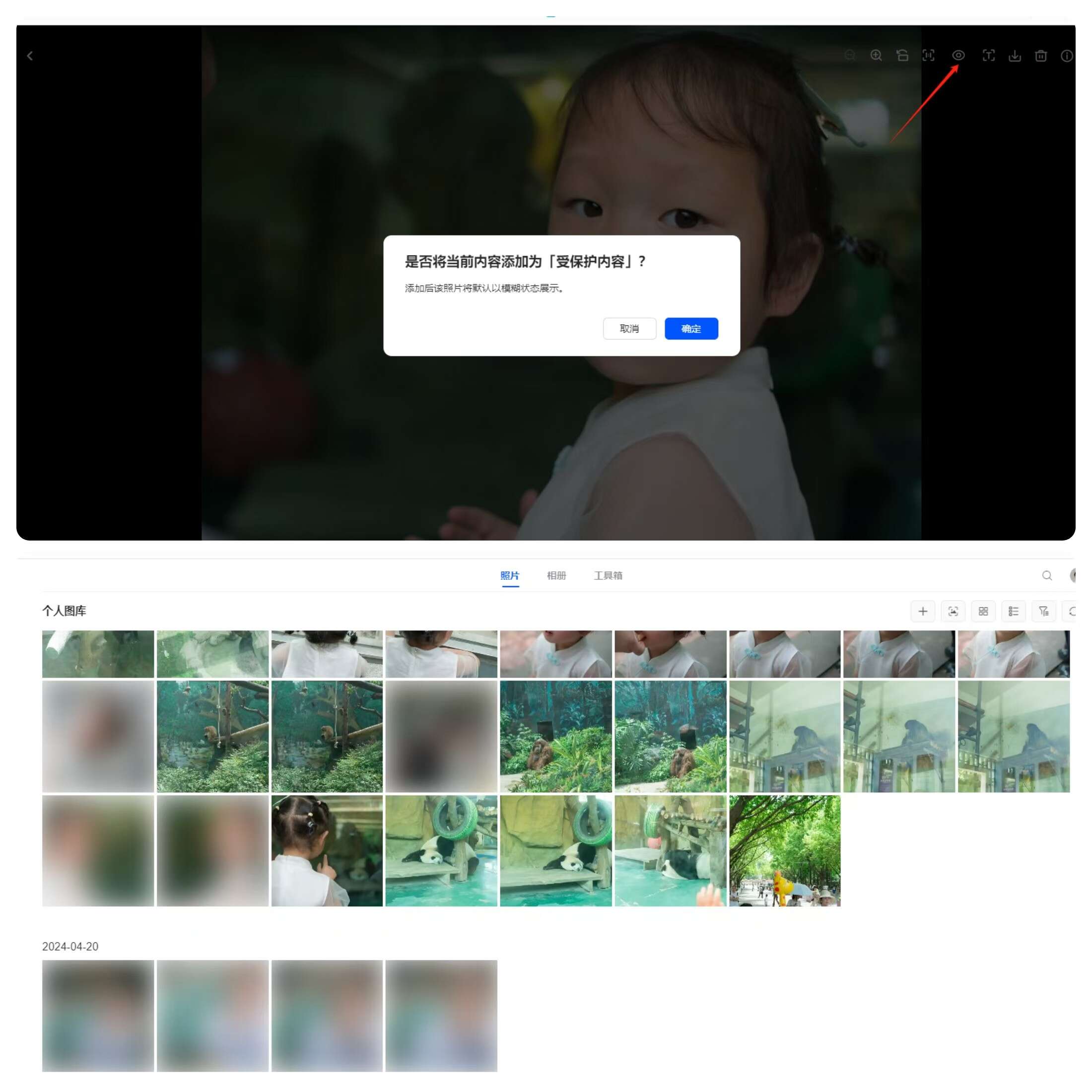Screen dimensions: 1092x1092
Task: Open photo details with the info icon
Action: point(1067,56)
